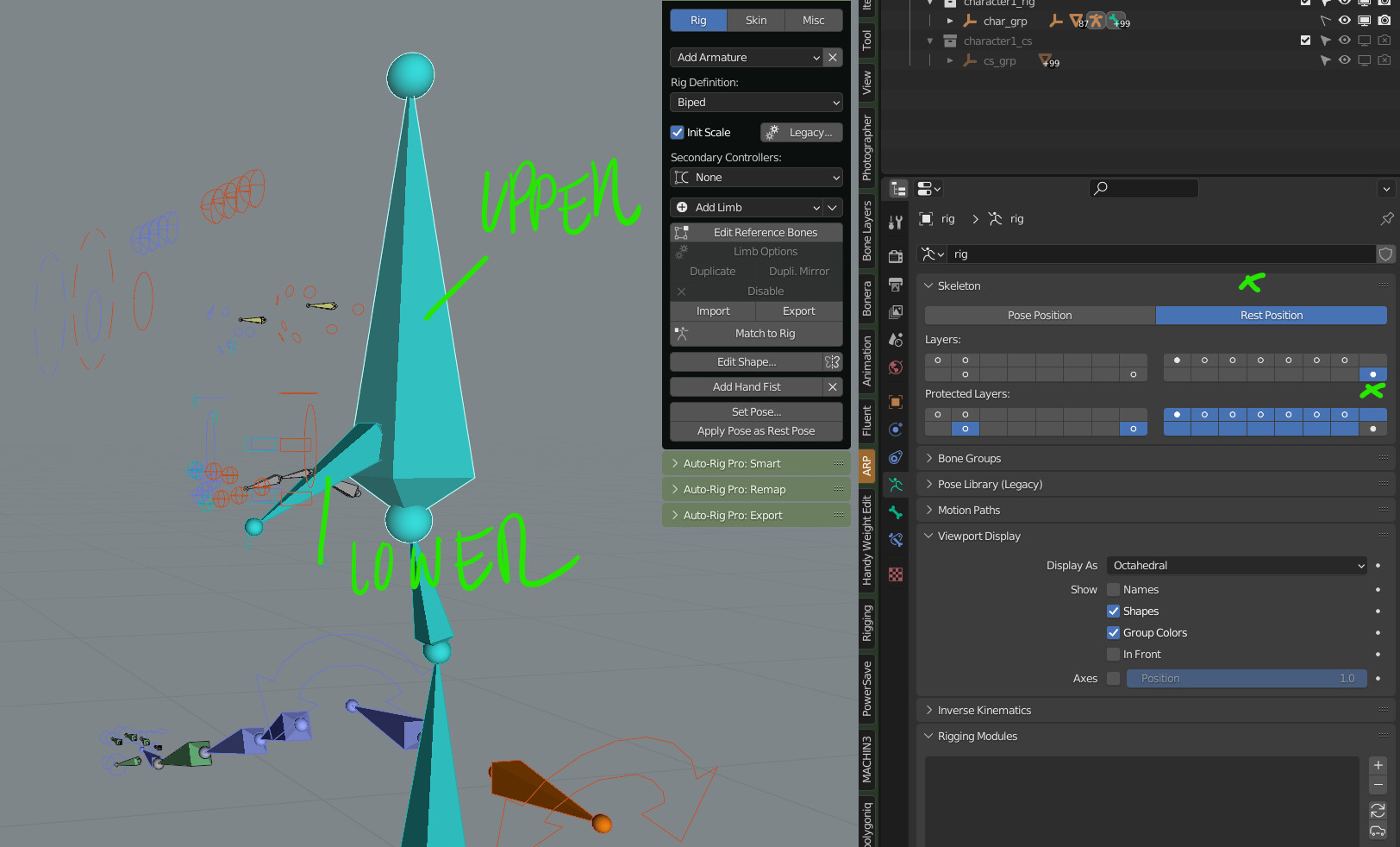This screenshot has height=847, width=1400.
Task: Expand the Motion Paths panel
Action: [1155, 511]
